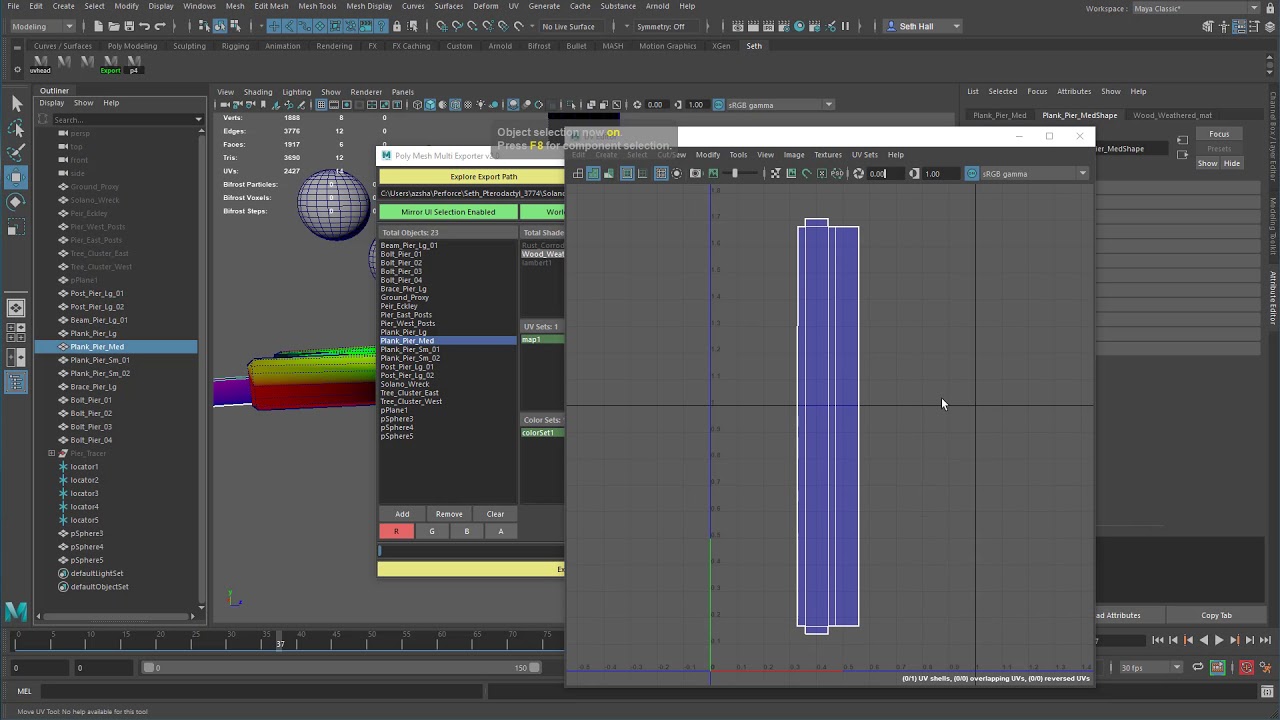Click the Explore Export Path button
Image resolution: width=1280 pixels, height=720 pixels.
483,177
